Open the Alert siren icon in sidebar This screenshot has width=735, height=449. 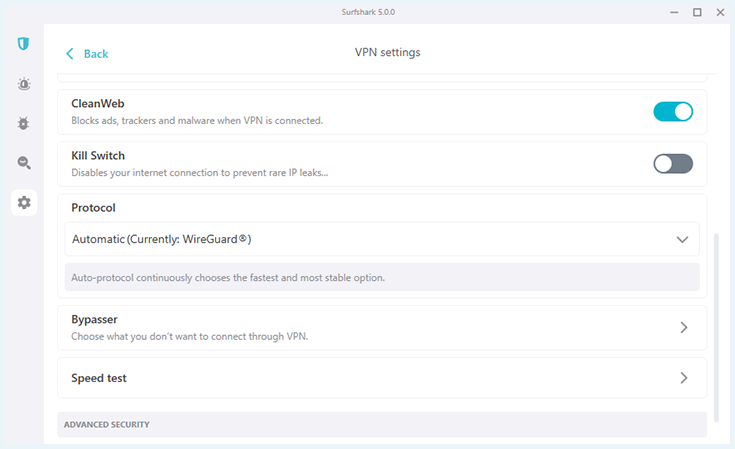coord(24,84)
